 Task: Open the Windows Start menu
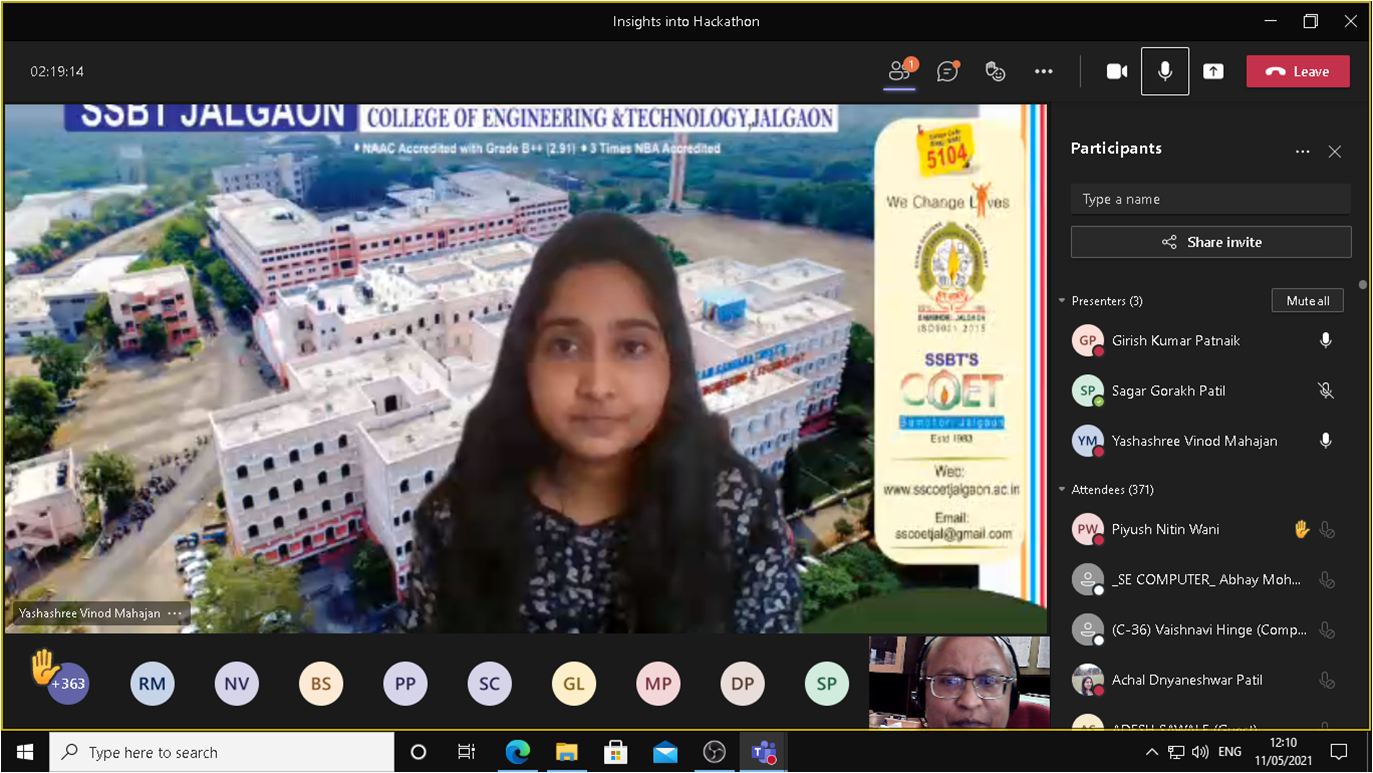tap(25, 752)
